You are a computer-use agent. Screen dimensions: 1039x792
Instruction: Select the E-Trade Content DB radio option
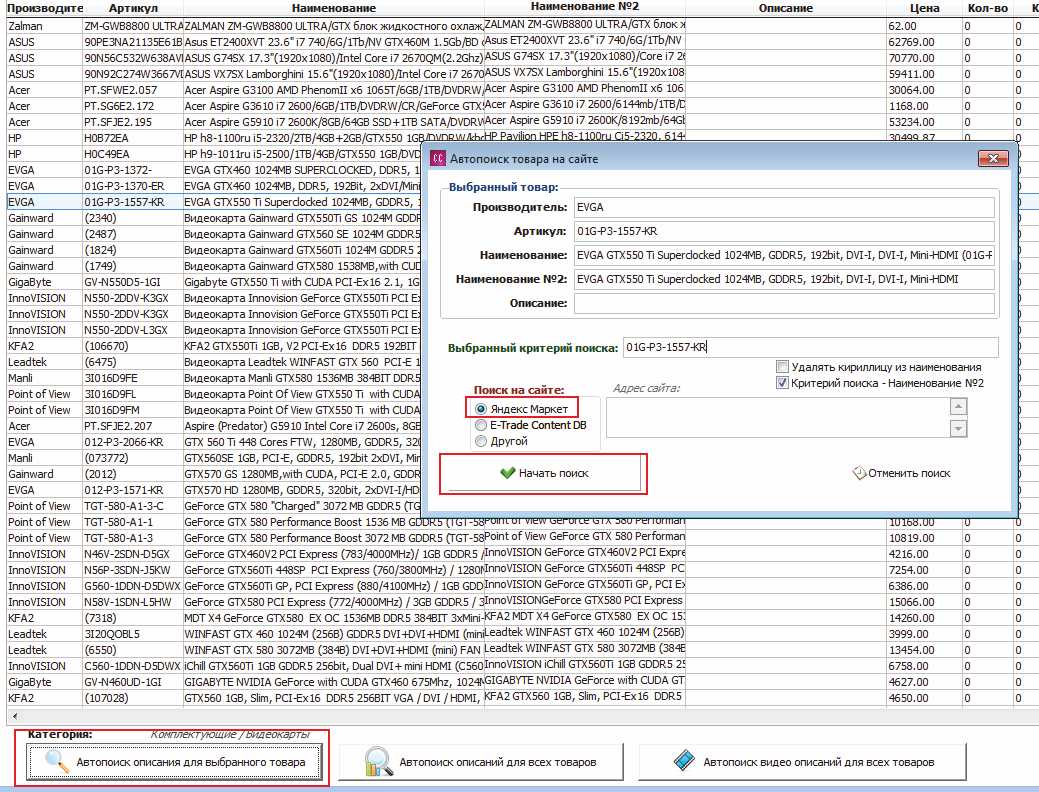coord(481,425)
